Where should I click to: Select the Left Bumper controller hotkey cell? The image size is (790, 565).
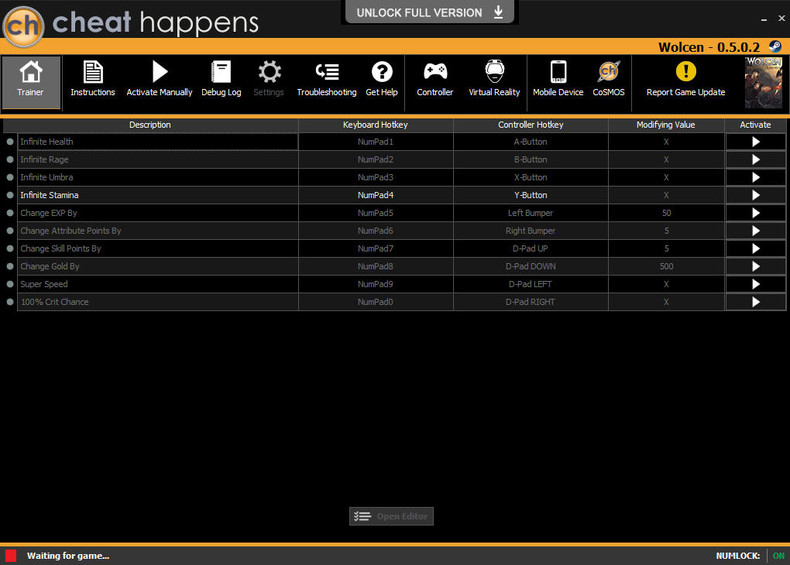tap(531, 213)
